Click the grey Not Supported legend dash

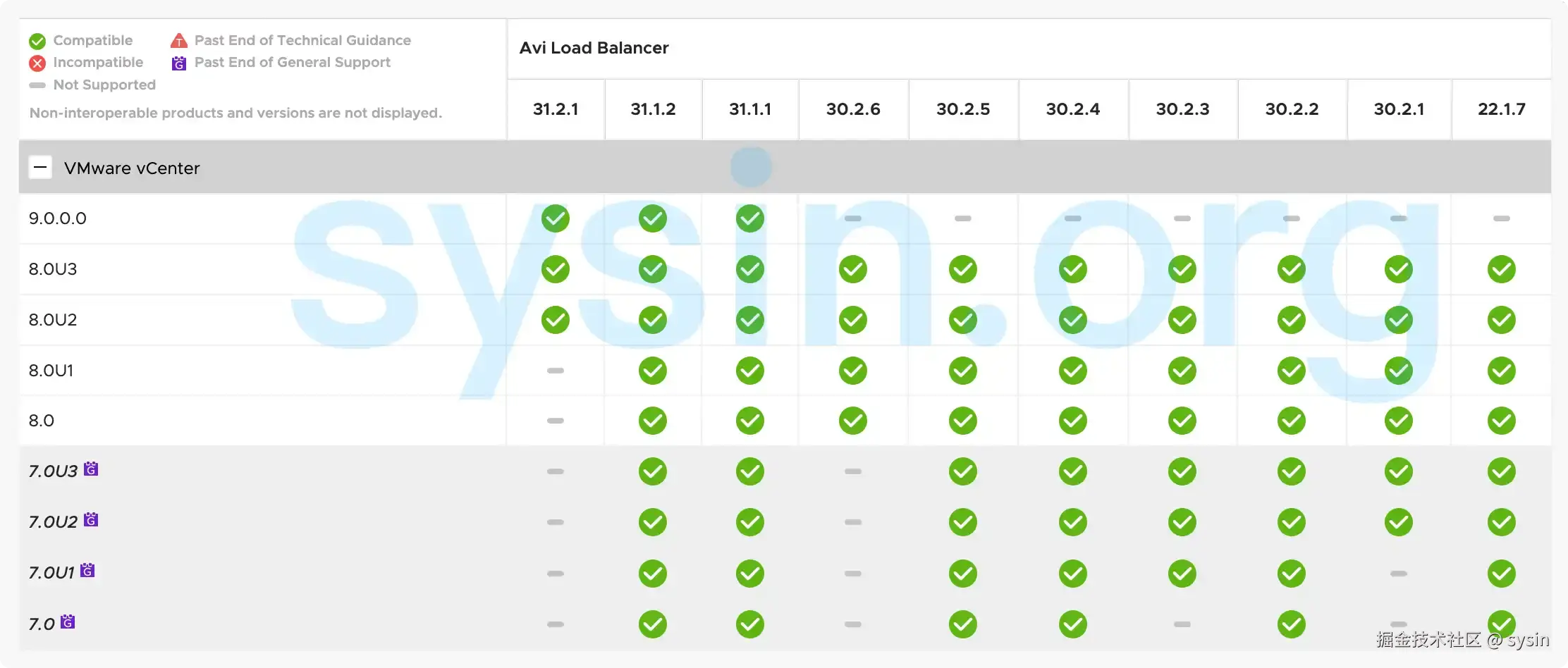37,85
